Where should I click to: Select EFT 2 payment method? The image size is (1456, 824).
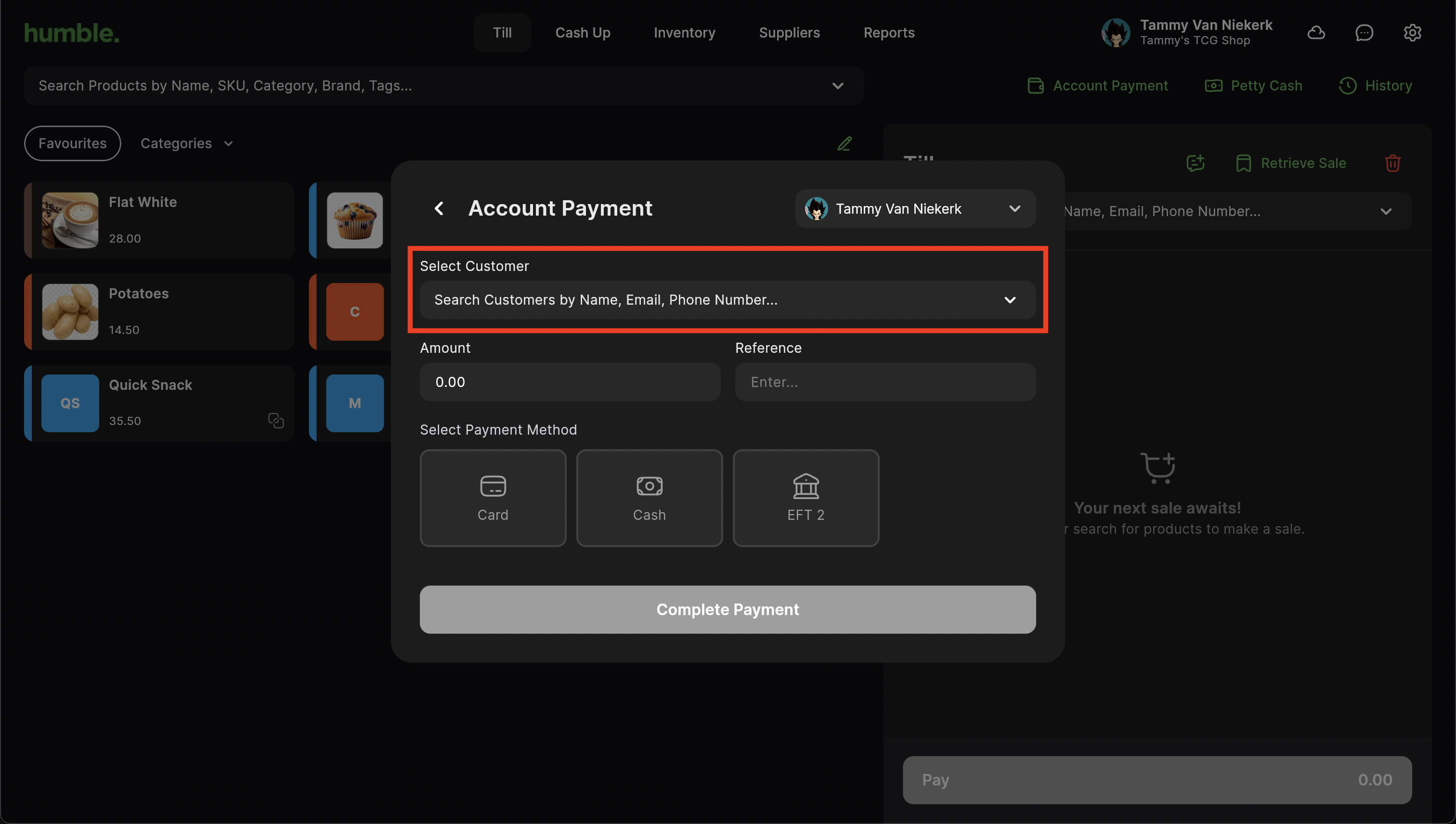tap(806, 498)
